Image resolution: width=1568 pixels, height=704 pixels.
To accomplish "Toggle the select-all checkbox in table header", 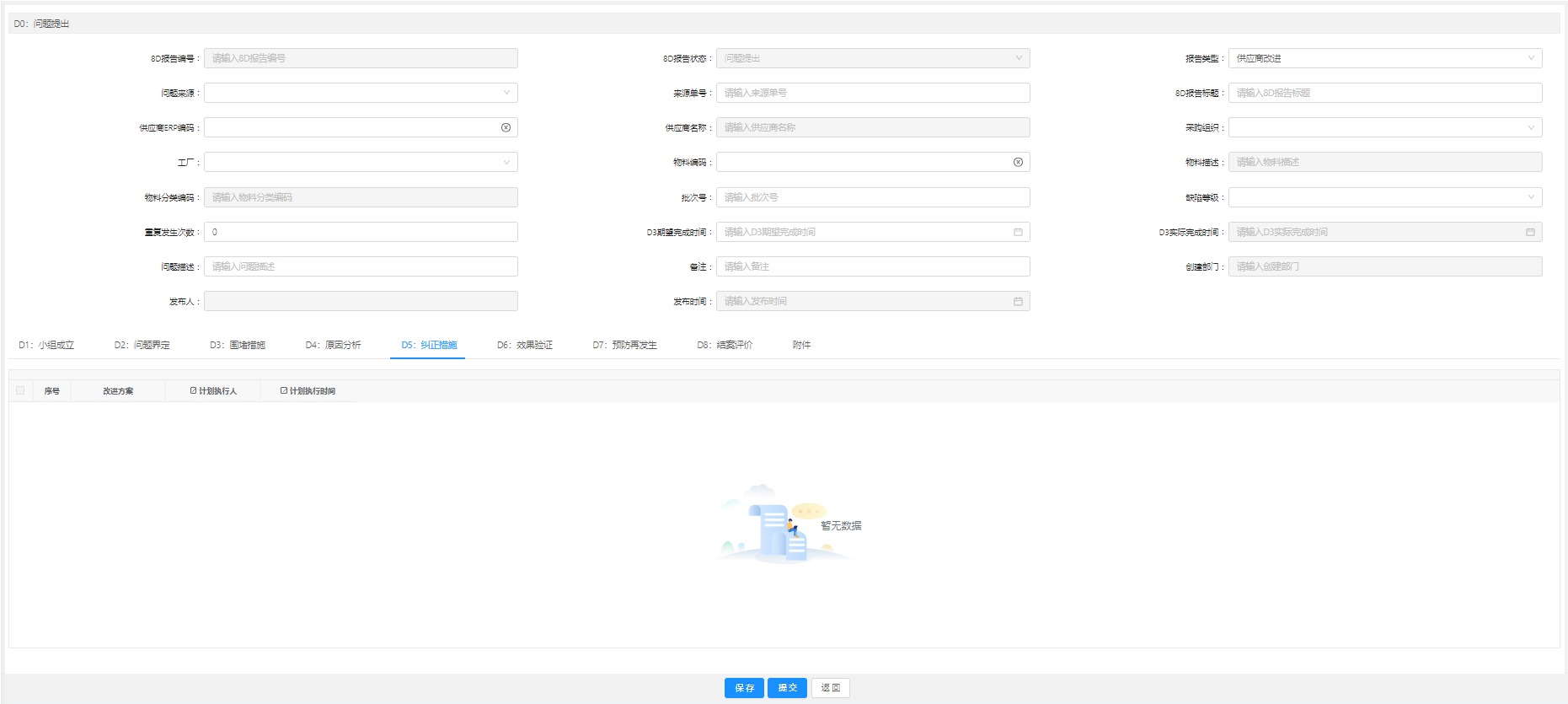I will [x=20, y=390].
